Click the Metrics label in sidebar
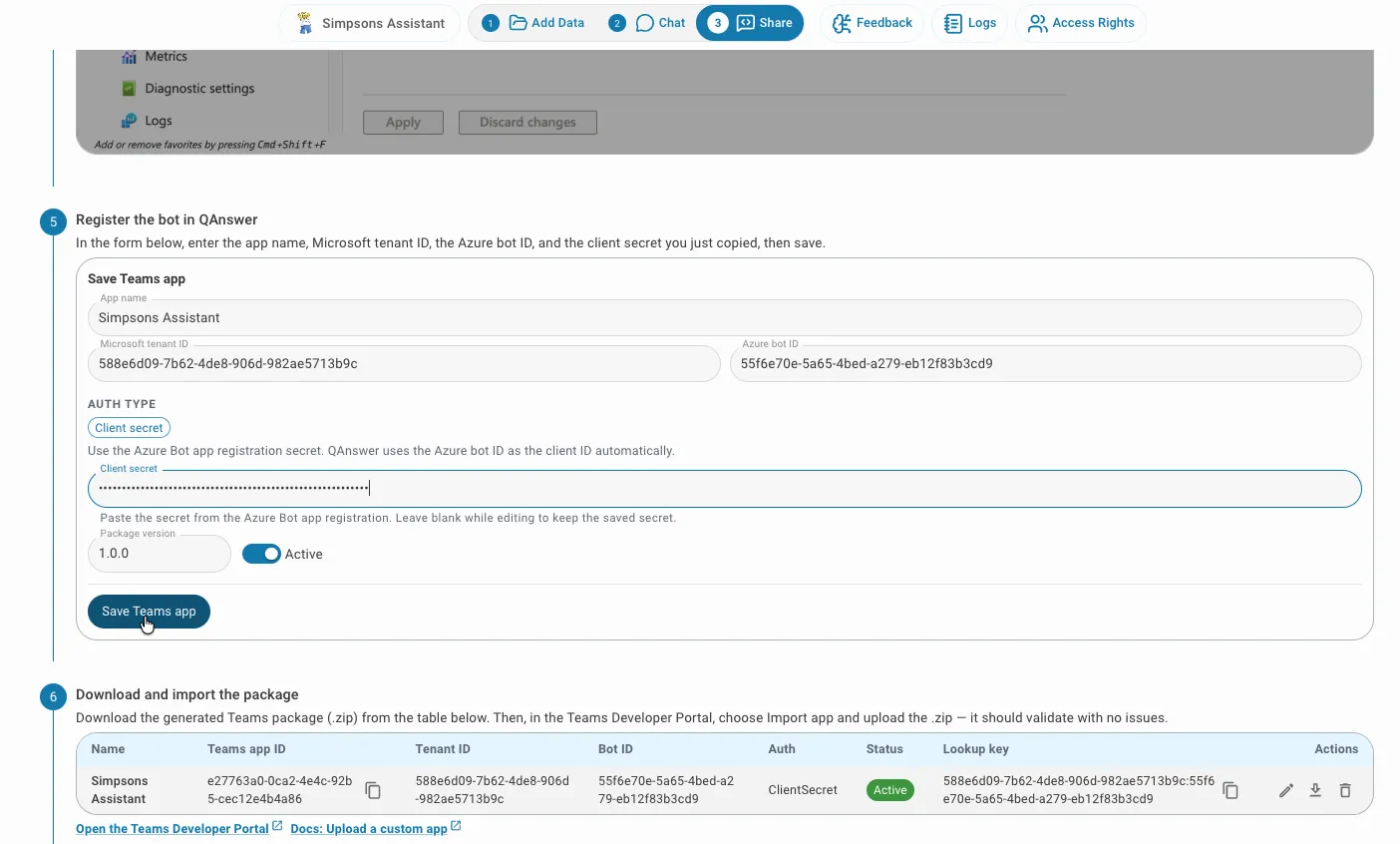The height and width of the screenshot is (844, 1400). coord(166,57)
